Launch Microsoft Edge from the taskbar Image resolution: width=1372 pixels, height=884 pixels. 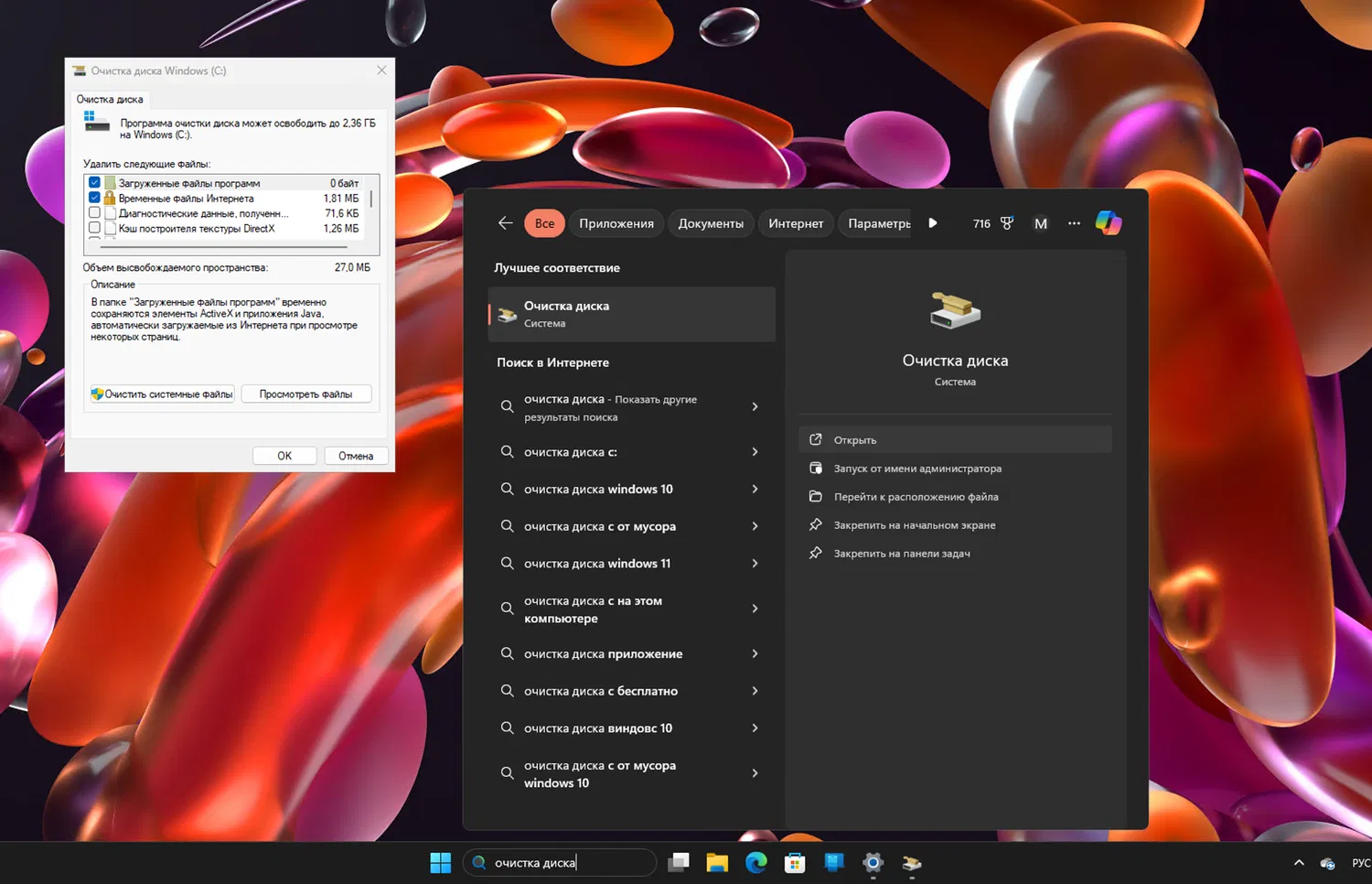pos(756,863)
